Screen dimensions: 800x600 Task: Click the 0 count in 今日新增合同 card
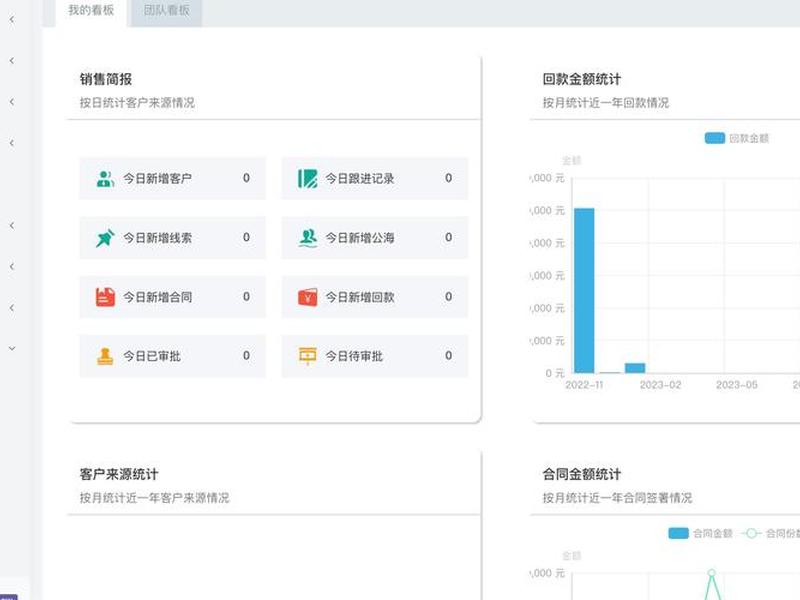pos(246,296)
